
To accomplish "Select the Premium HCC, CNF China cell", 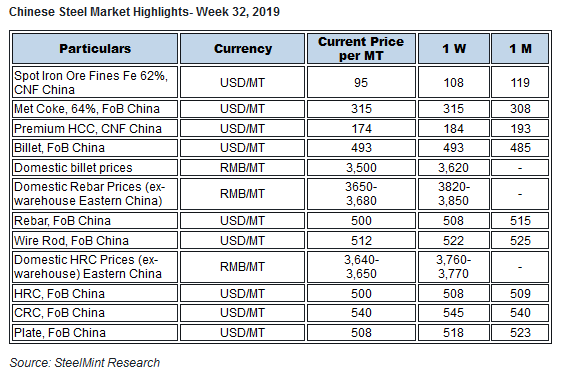I will point(95,128).
